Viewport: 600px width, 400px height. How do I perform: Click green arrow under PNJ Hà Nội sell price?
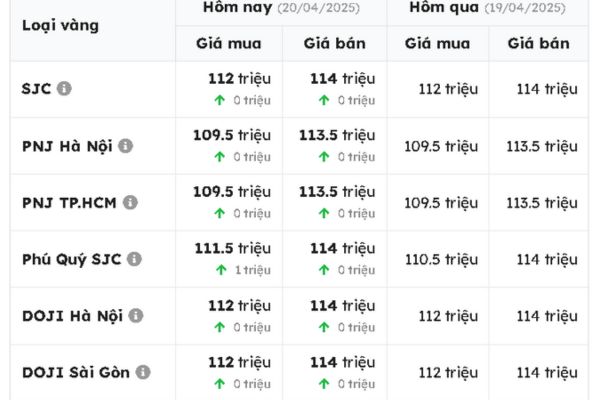(323, 157)
